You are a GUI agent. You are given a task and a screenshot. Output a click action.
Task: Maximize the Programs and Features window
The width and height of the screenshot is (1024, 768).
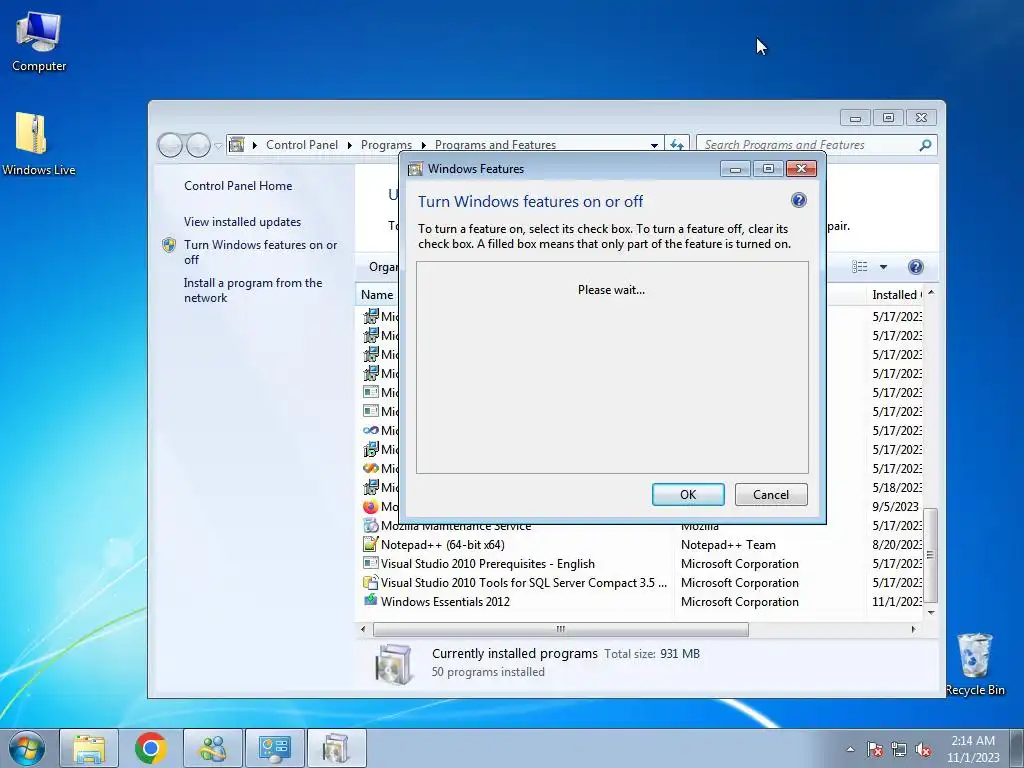(x=888, y=118)
